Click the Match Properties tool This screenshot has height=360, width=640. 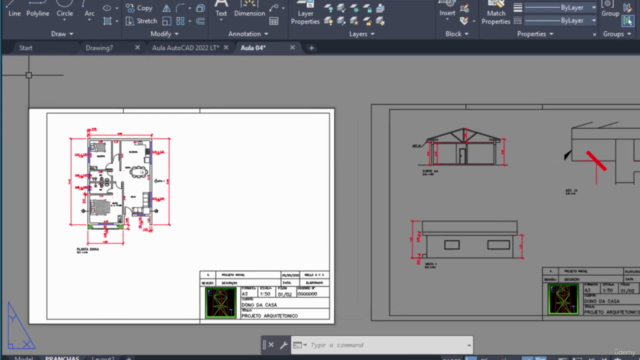tap(496, 12)
